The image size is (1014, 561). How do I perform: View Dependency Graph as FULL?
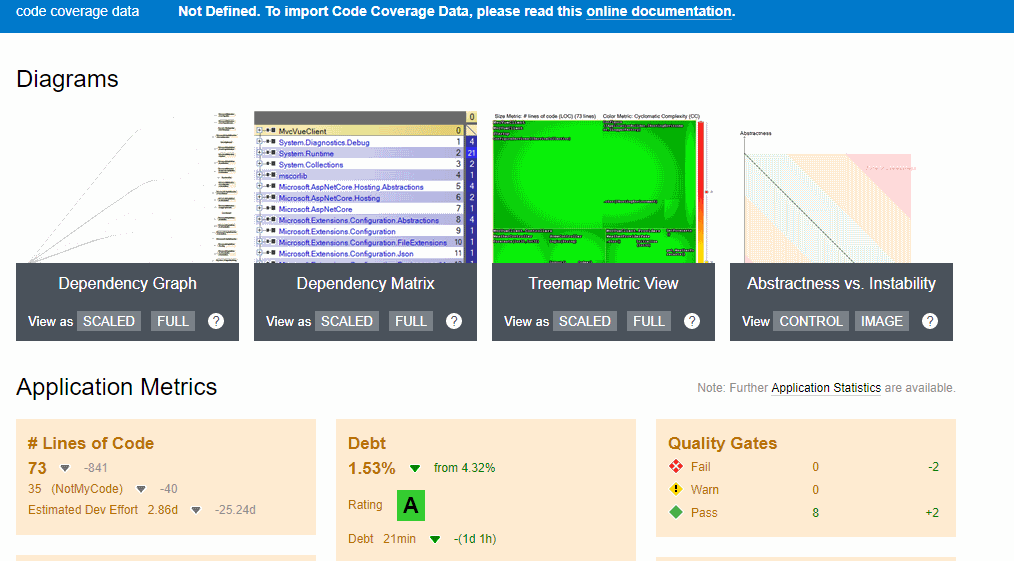[x=173, y=321]
